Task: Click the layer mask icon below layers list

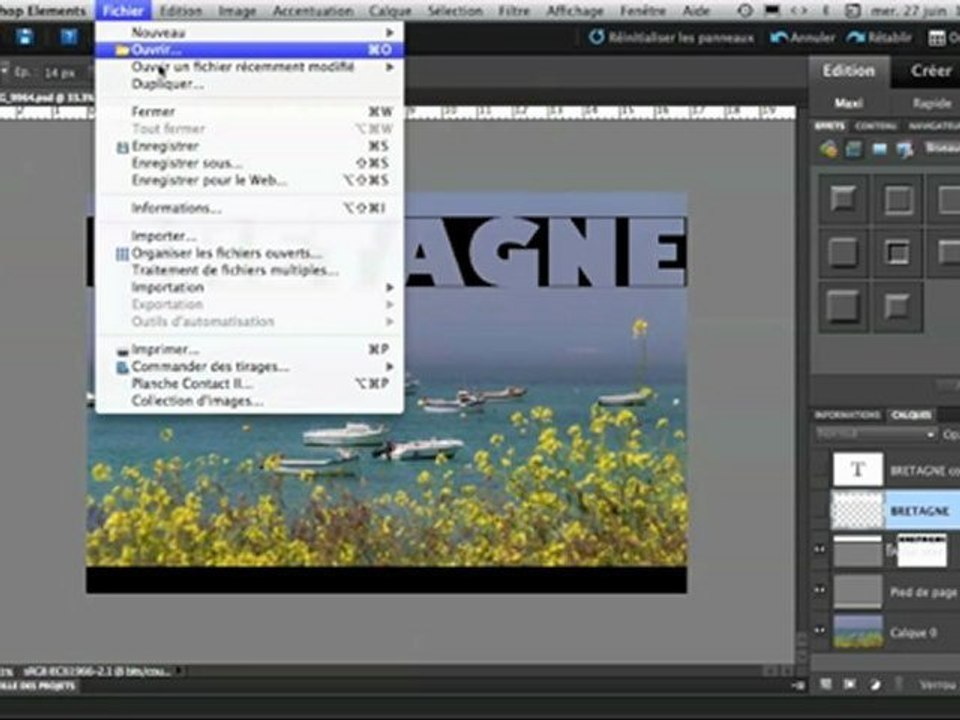Action: 850,684
